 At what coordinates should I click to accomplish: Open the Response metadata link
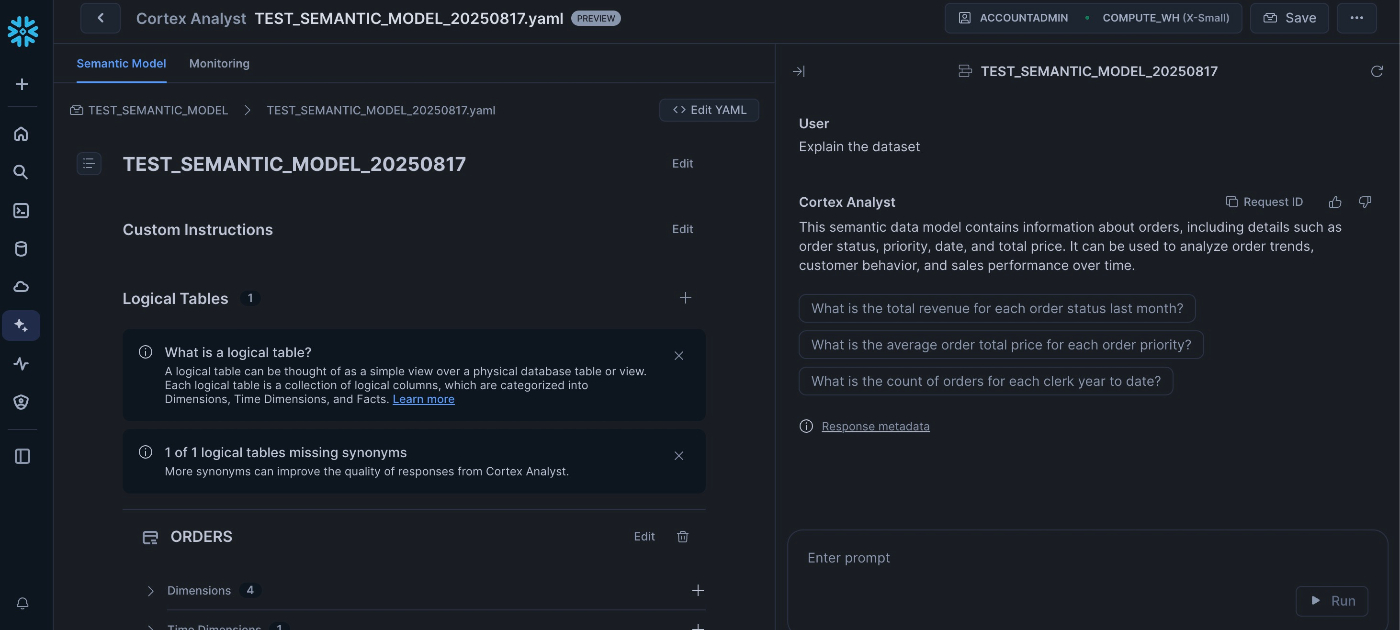[876, 426]
